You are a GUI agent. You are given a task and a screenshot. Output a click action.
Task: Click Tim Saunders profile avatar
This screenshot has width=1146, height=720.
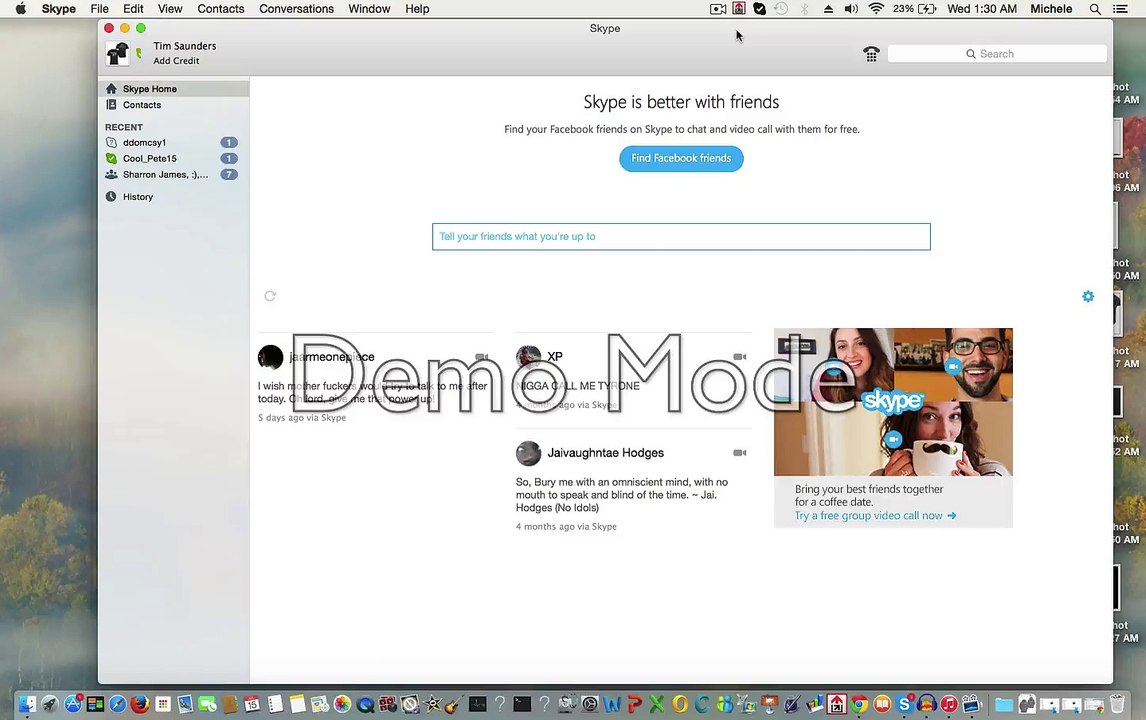118,53
